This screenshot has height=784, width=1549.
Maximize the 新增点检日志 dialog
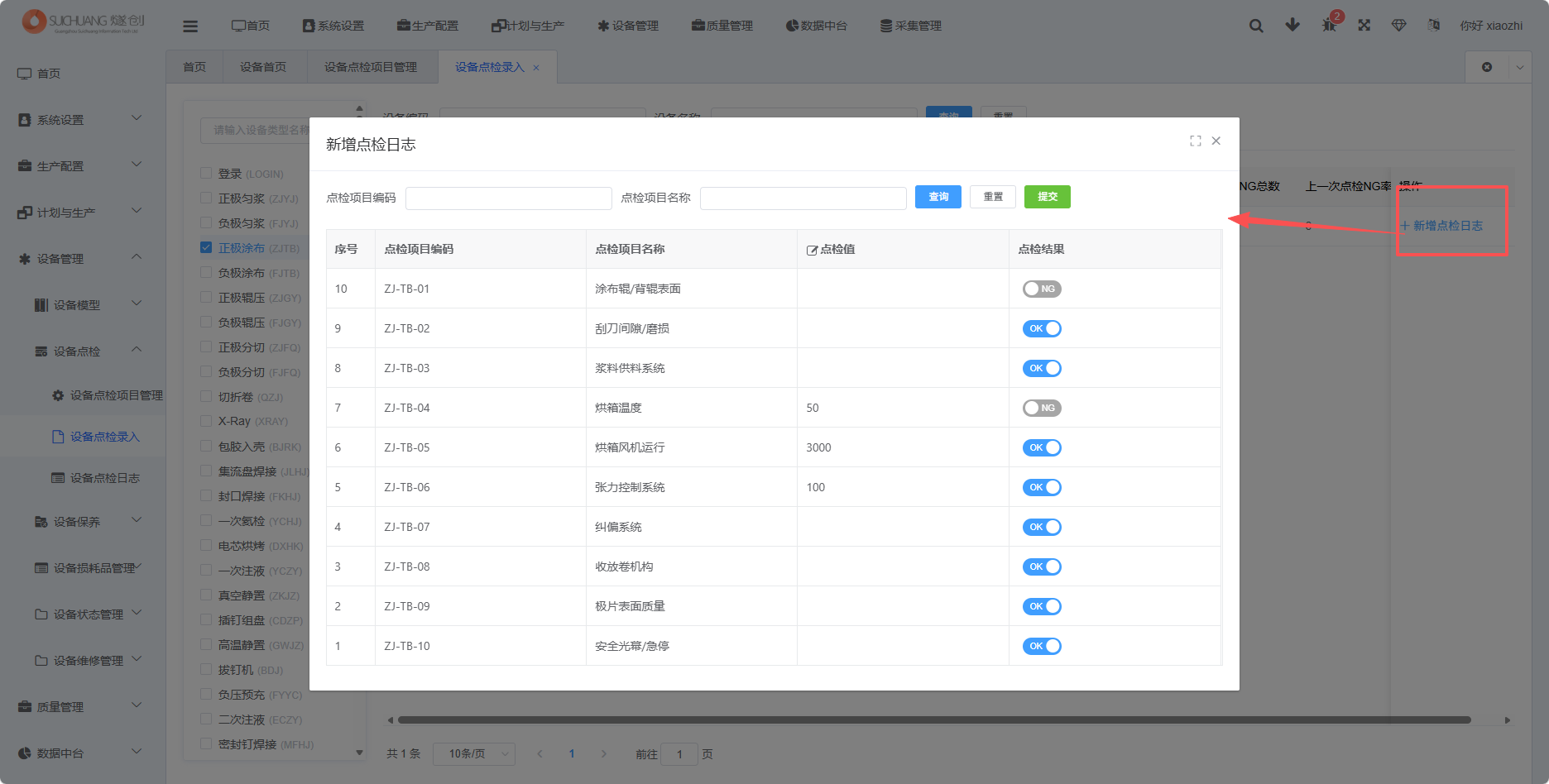coord(1196,141)
